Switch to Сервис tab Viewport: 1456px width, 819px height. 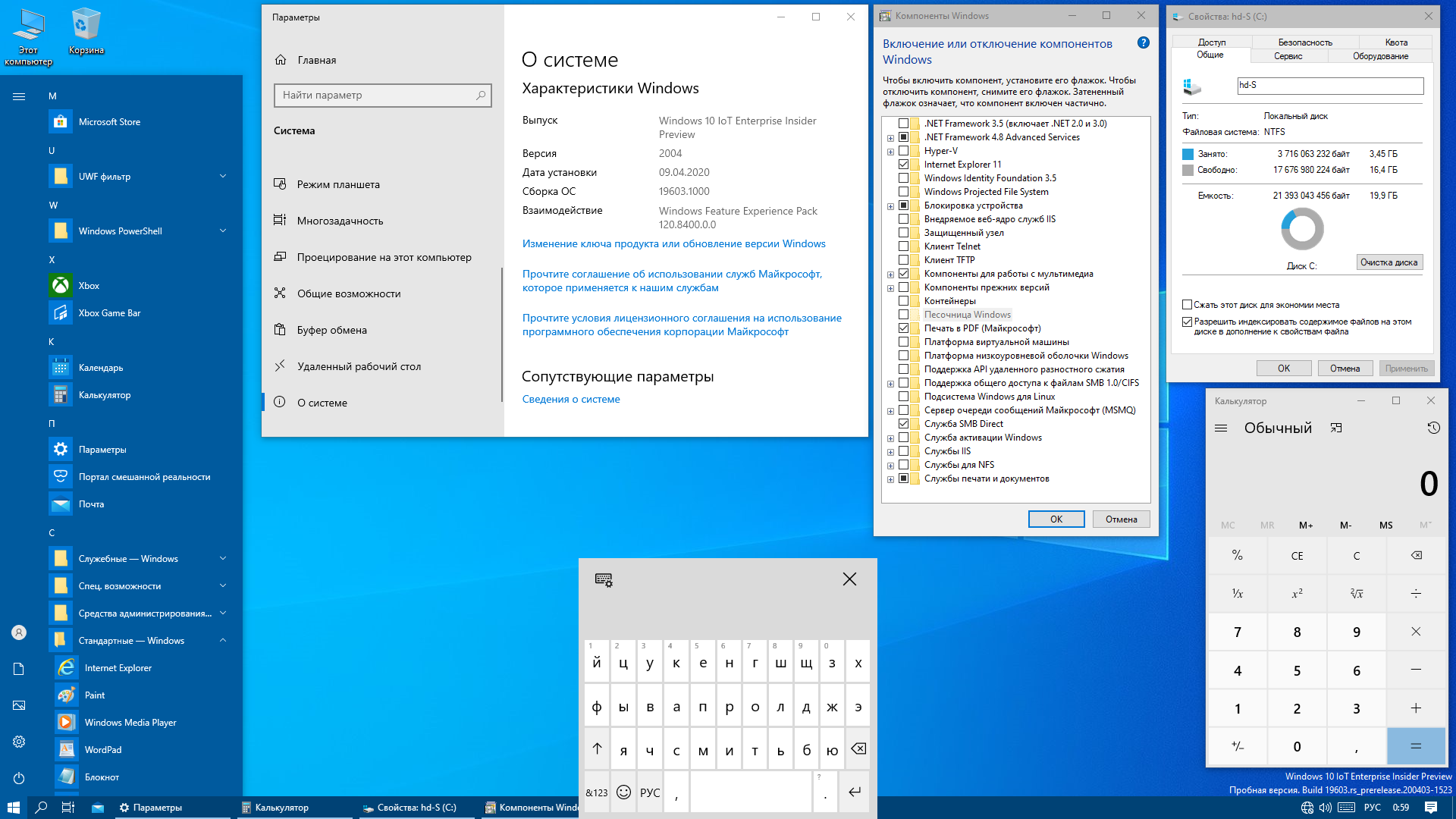tap(1288, 56)
